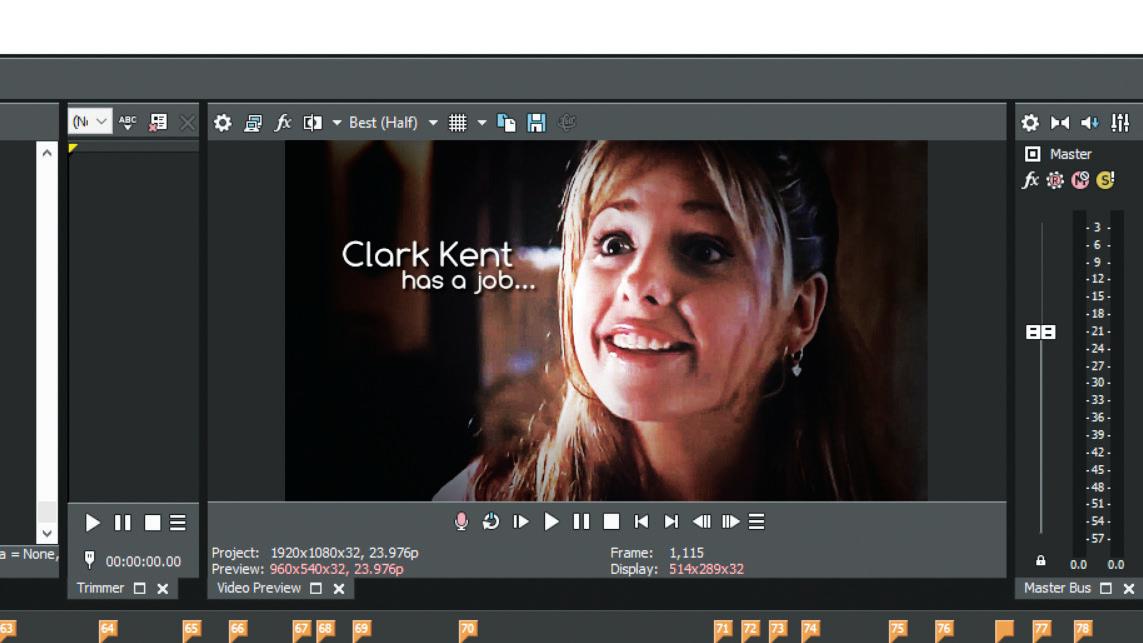Select timeline marker 78
This screenshot has height=643, width=1143.
[1082, 630]
